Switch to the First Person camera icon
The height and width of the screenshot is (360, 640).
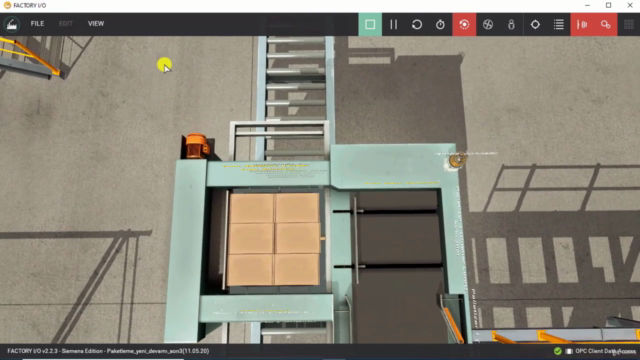511,24
